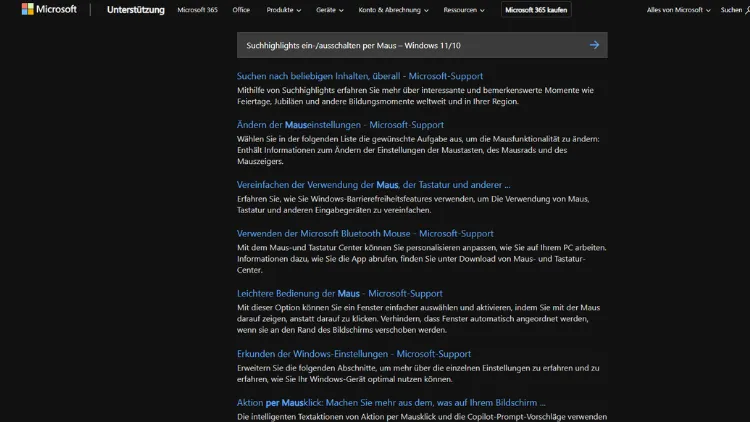Submit search with the blue arrow icon
This screenshot has height=422, width=750.
[x=594, y=45]
